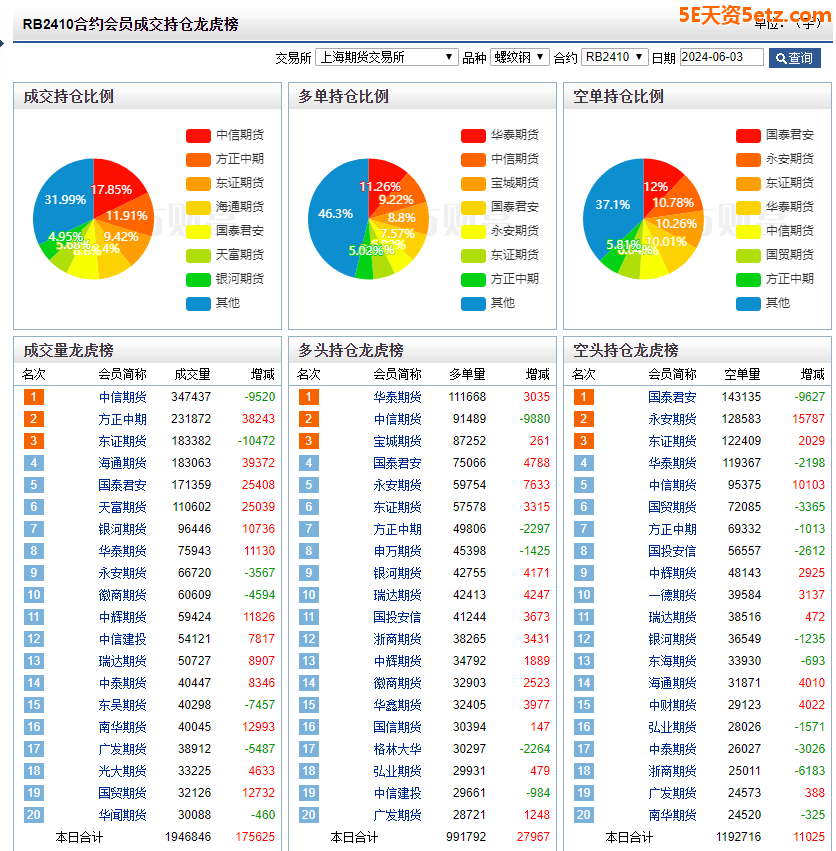Open 格林大华 link in 多头持仓龙虎榜
Viewport: 836px width, 851px height.
(x=397, y=750)
